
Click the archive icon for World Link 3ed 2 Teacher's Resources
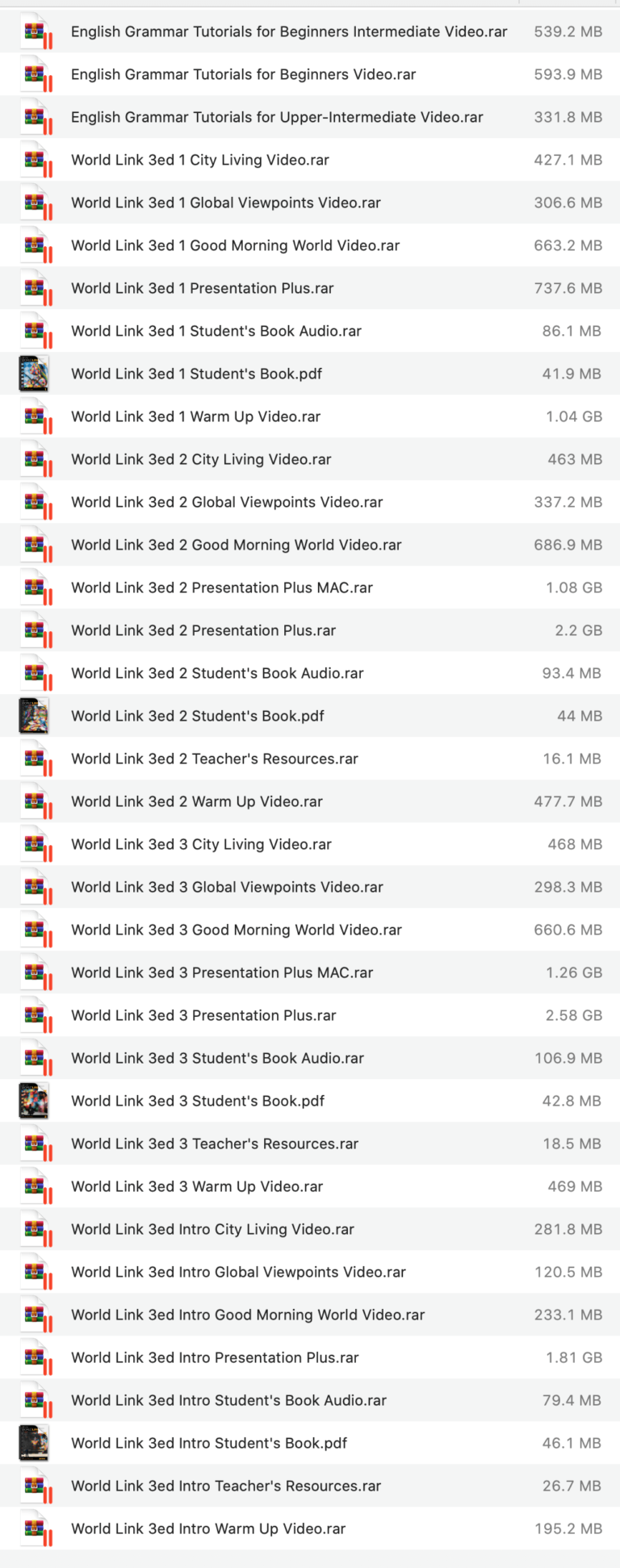[33, 759]
